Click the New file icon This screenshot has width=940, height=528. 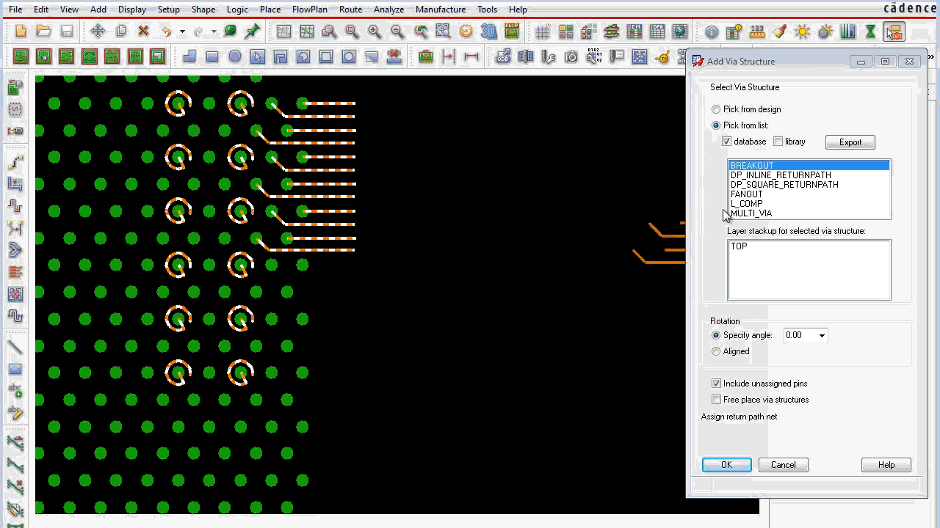(21, 31)
